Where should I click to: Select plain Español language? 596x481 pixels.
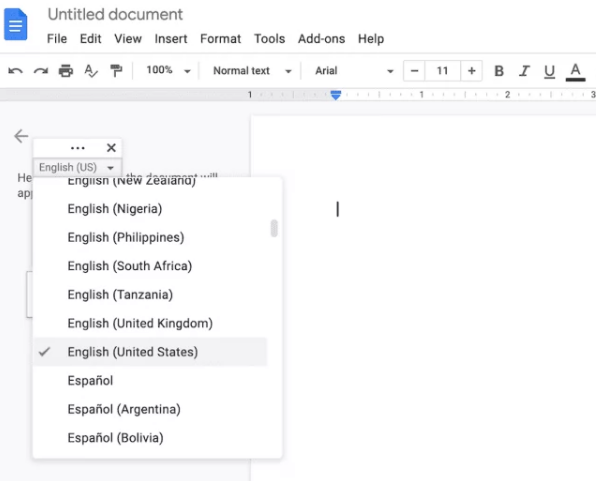tap(150, 381)
